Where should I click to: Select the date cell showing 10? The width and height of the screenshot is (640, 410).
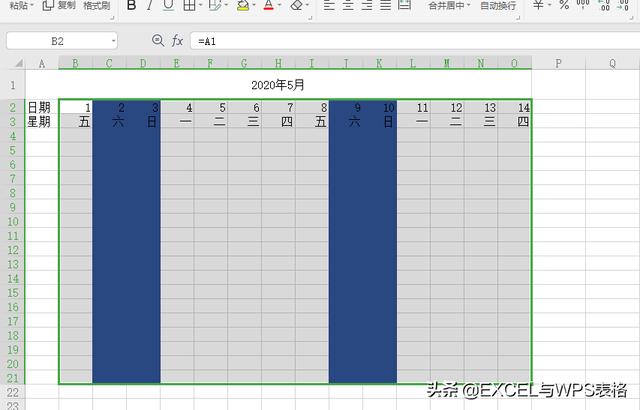(x=380, y=107)
